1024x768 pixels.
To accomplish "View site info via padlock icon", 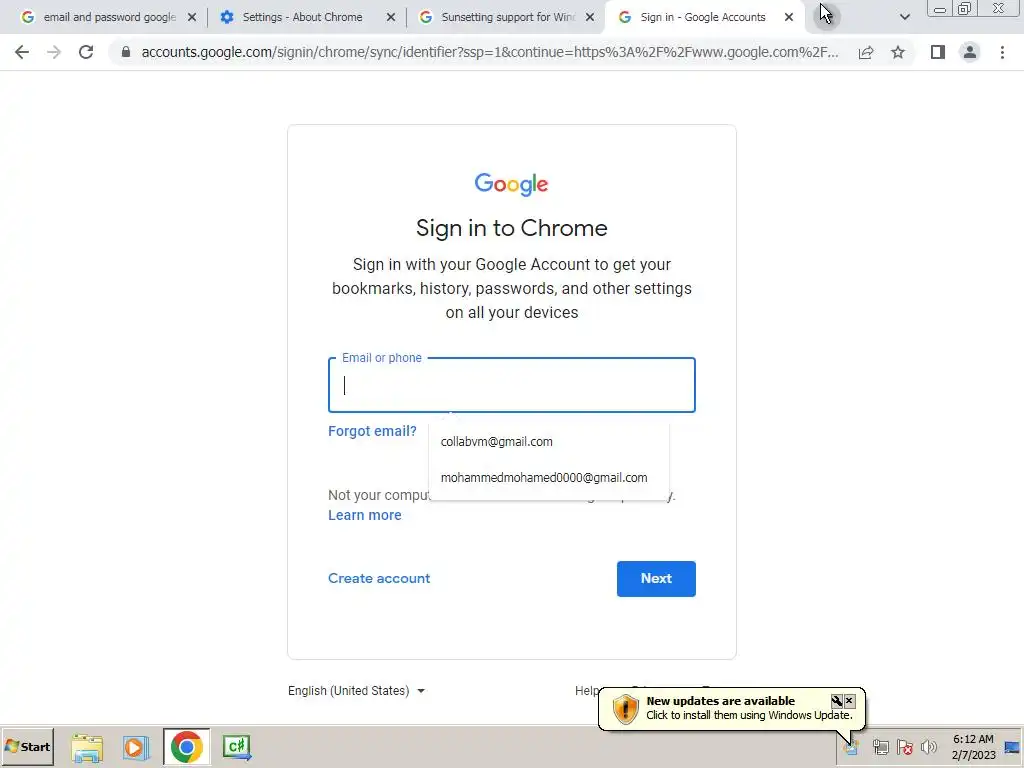I will click(x=126, y=52).
